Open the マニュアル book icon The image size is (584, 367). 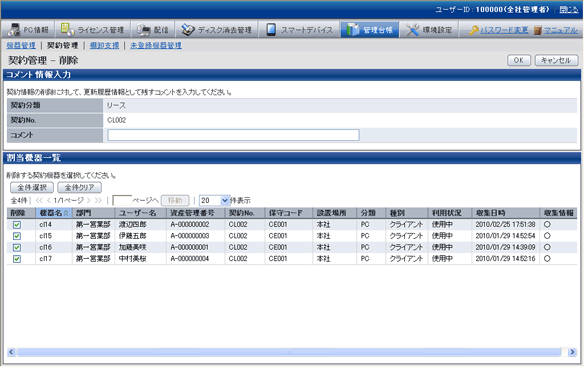click(x=537, y=30)
